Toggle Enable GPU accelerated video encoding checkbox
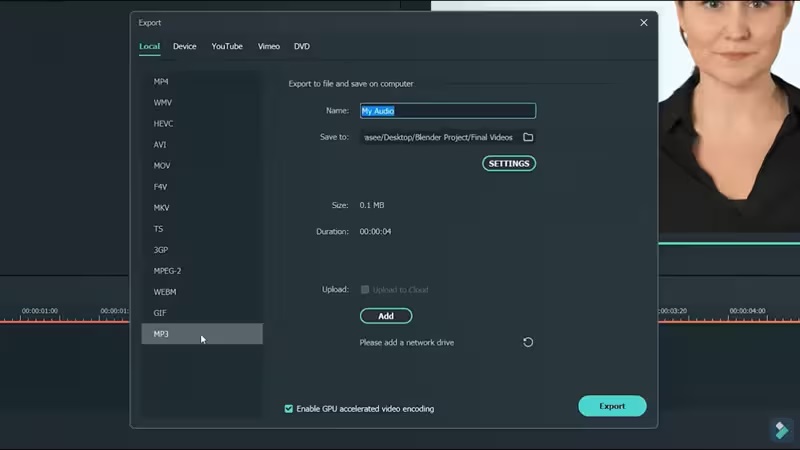The height and width of the screenshot is (450, 800). tap(289, 409)
